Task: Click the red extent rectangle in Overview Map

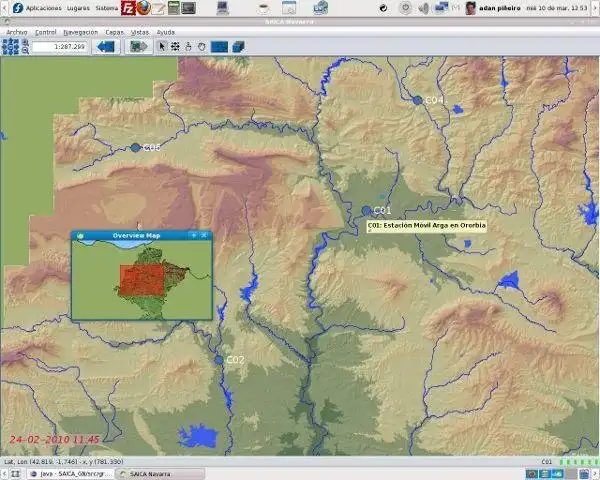Action: 142,280
